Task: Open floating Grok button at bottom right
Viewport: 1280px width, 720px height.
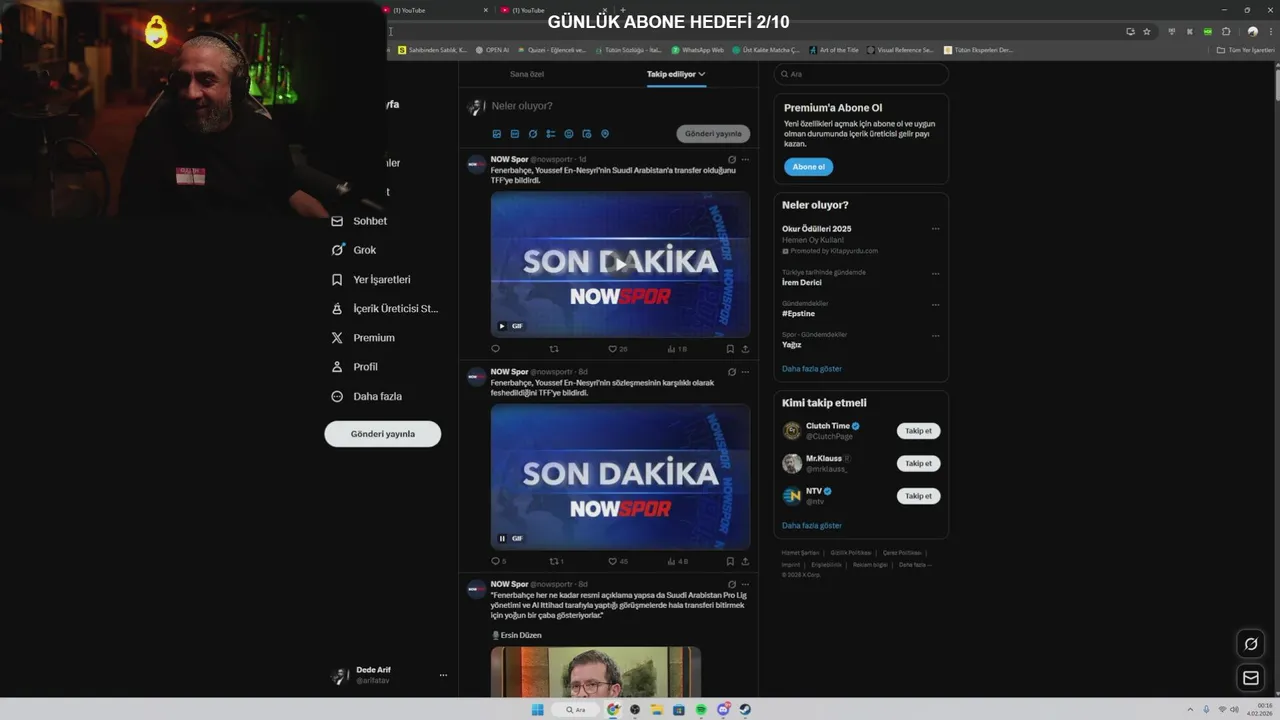Action: pyautogui.click(x=1250, y=644)
